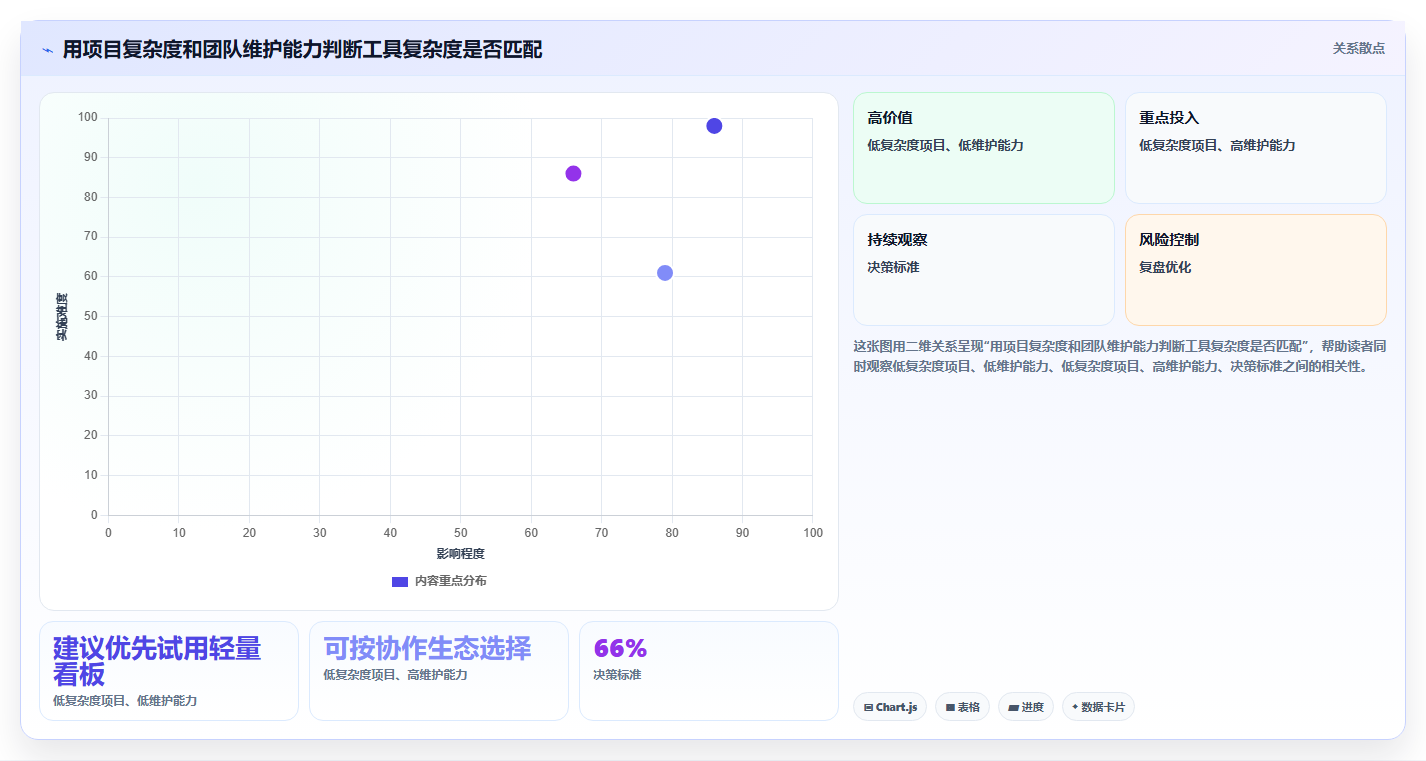This screenshot has width=1426, height=761.
Task: Click the 影响程度 x-axis label
Action: tap(460, 554)
